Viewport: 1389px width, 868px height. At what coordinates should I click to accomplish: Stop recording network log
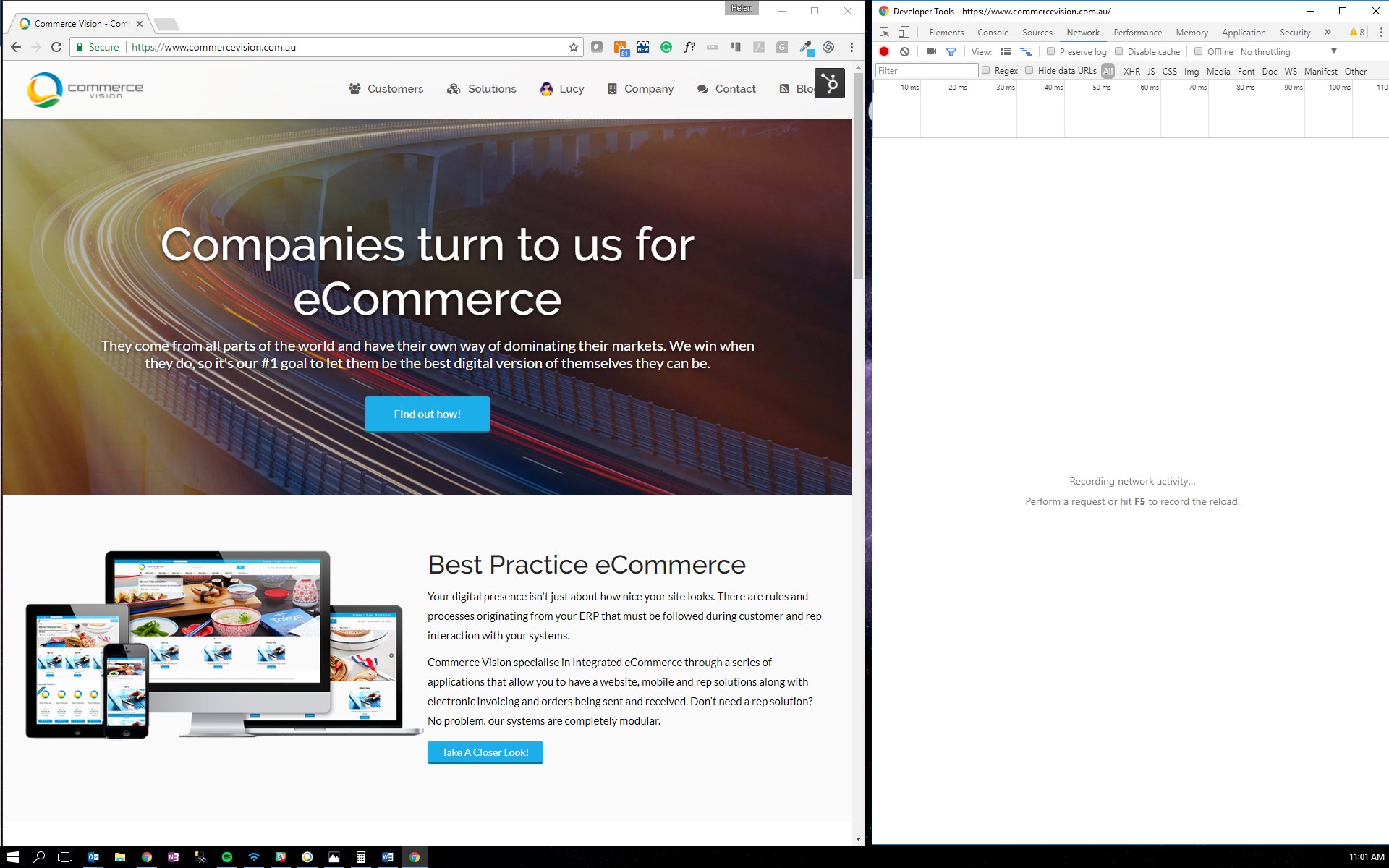(x=883, y=51)
